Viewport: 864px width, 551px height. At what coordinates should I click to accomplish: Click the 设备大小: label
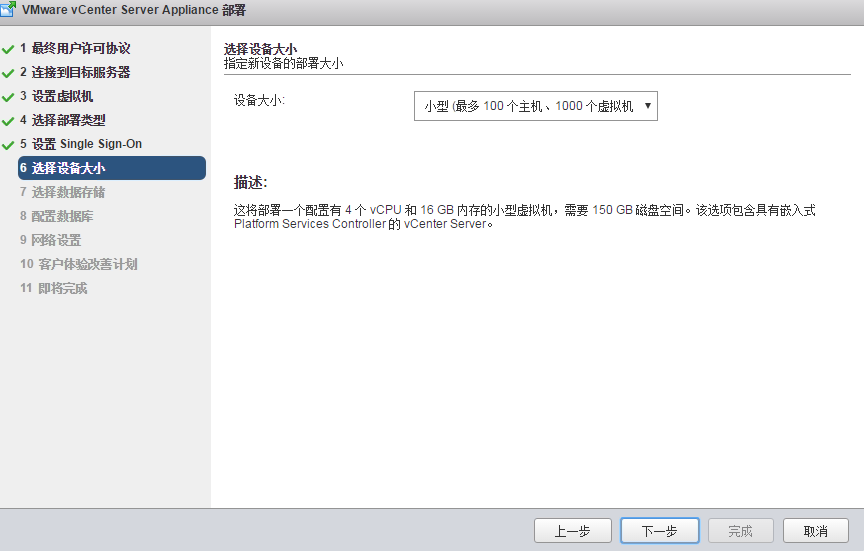[259, 100]
